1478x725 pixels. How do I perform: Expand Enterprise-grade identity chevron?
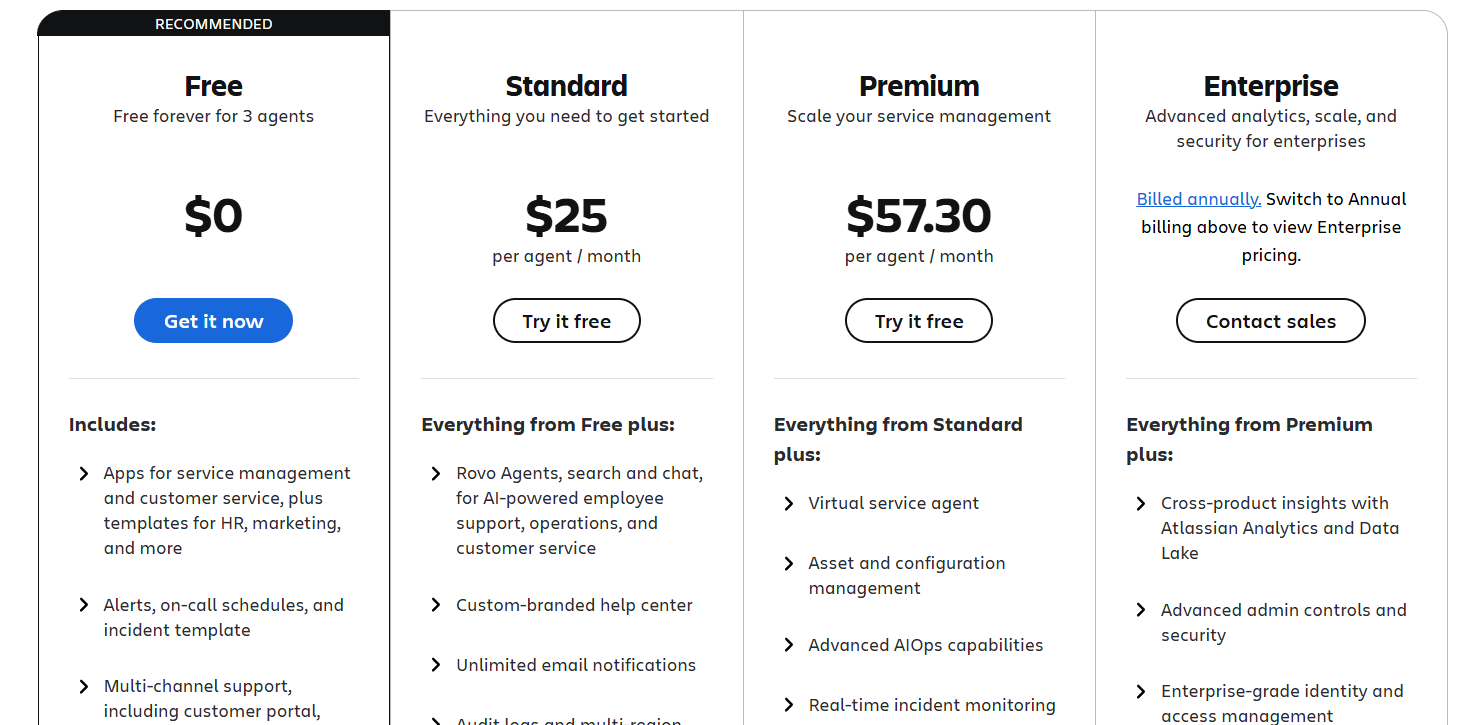[1141, 692]
